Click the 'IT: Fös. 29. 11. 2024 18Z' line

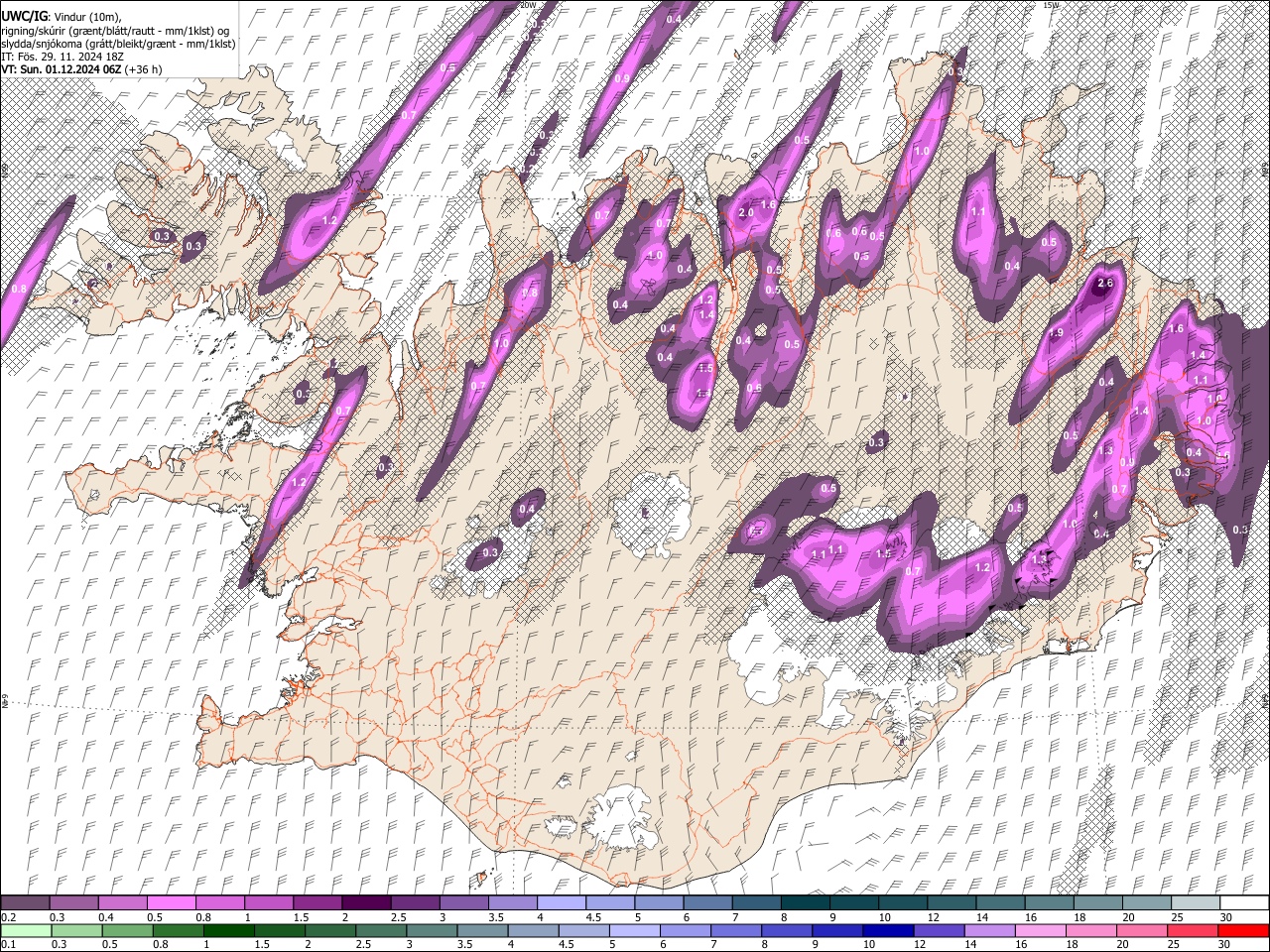pos(63,57)
